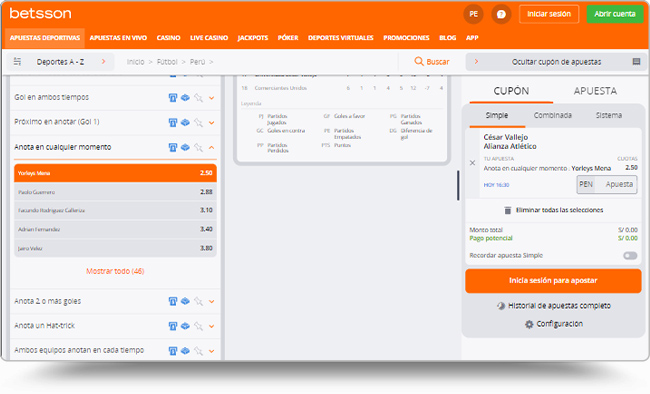Screen dimensions: 650x394
Task: Click the sports list menu icon
Action: 17,62
